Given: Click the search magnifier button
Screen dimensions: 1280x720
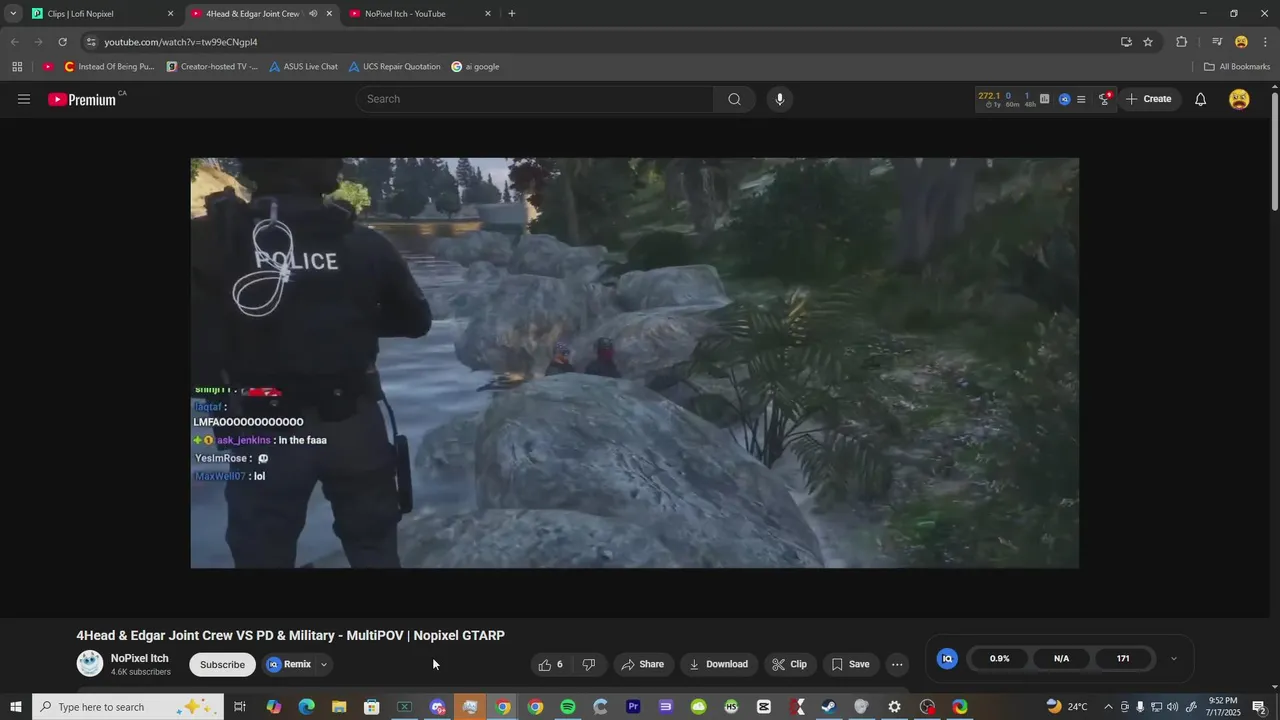Looking at the screenshot, I should [x=735, y=99].
